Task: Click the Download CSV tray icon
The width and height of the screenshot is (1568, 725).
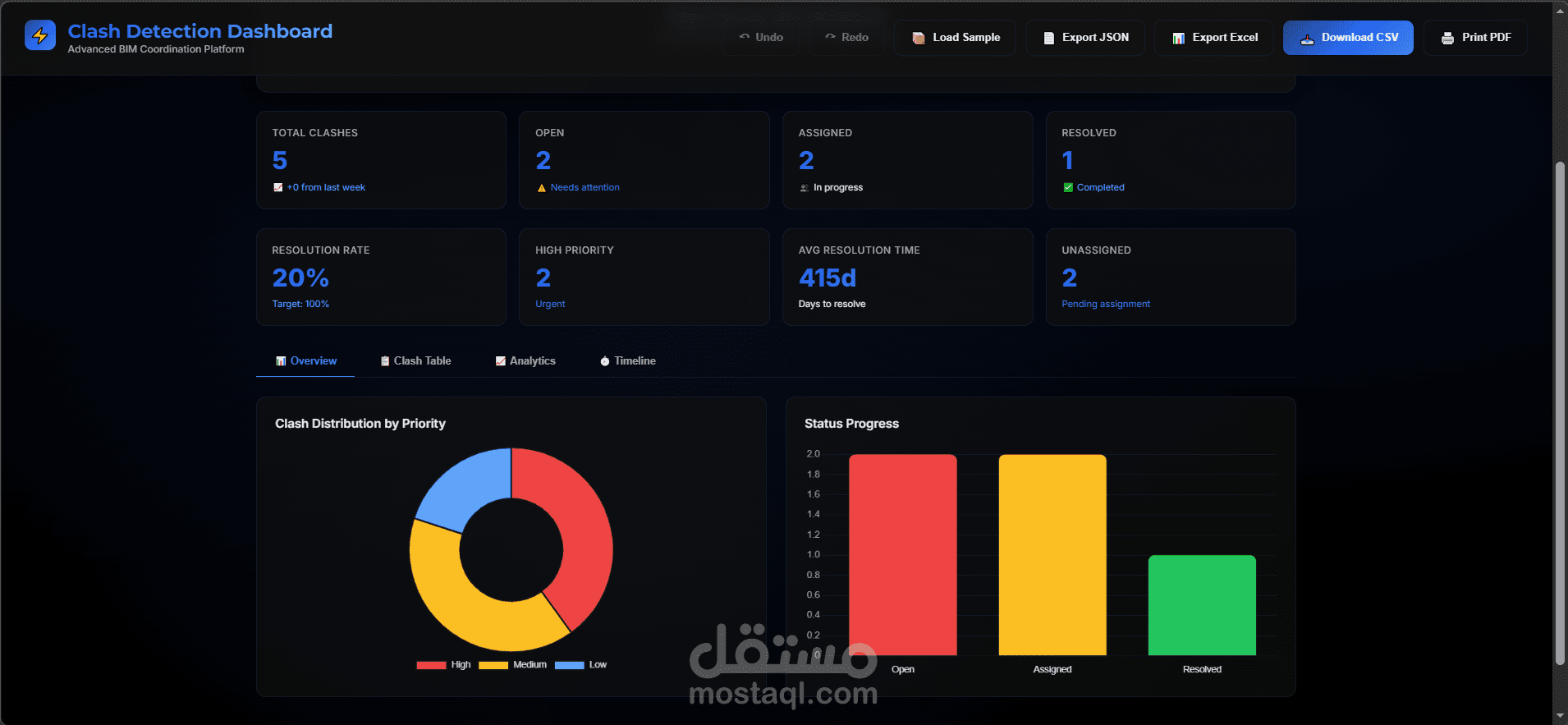Action: pyautogui.click(x=1307, y=38)
